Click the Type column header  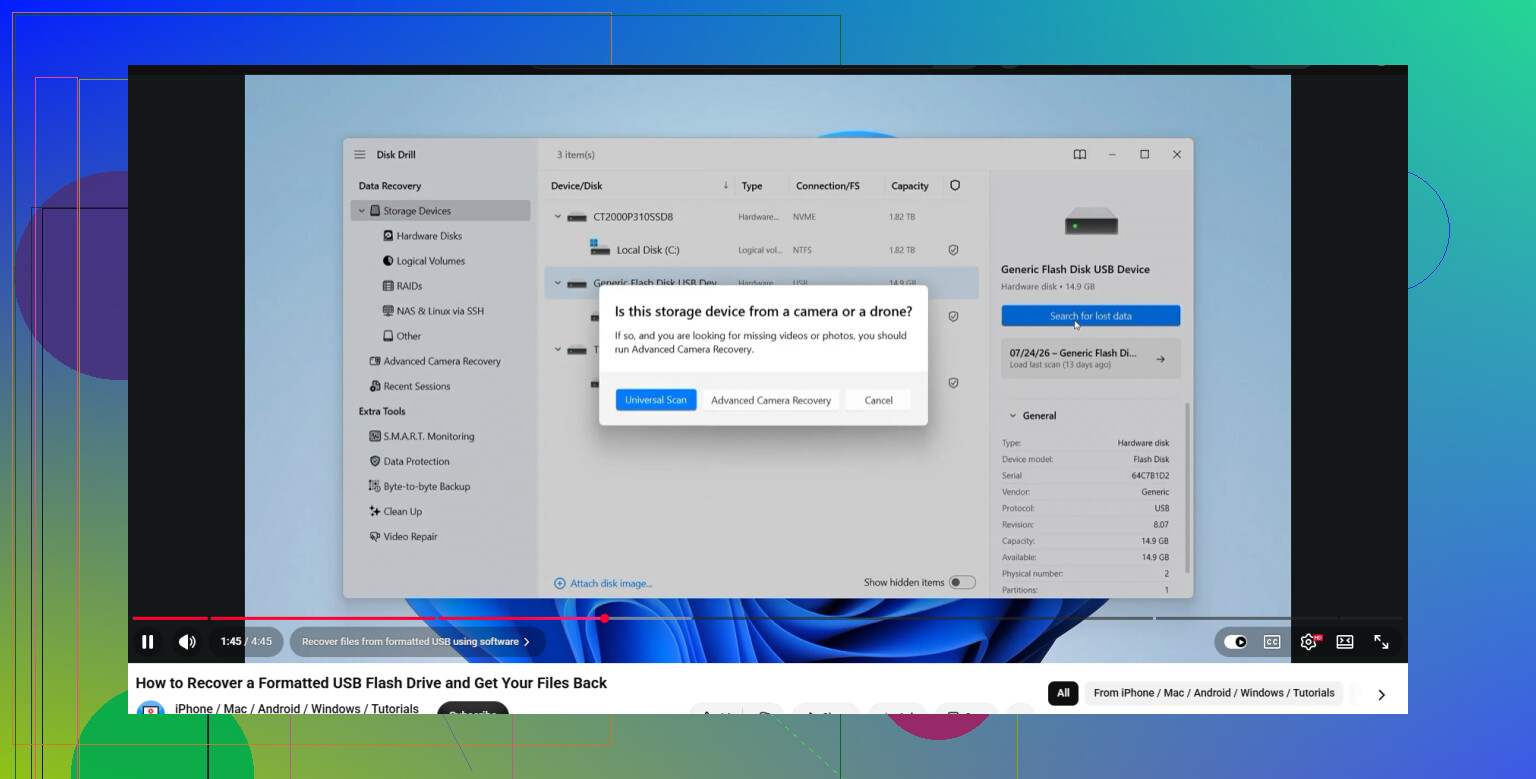click(752, 186)
